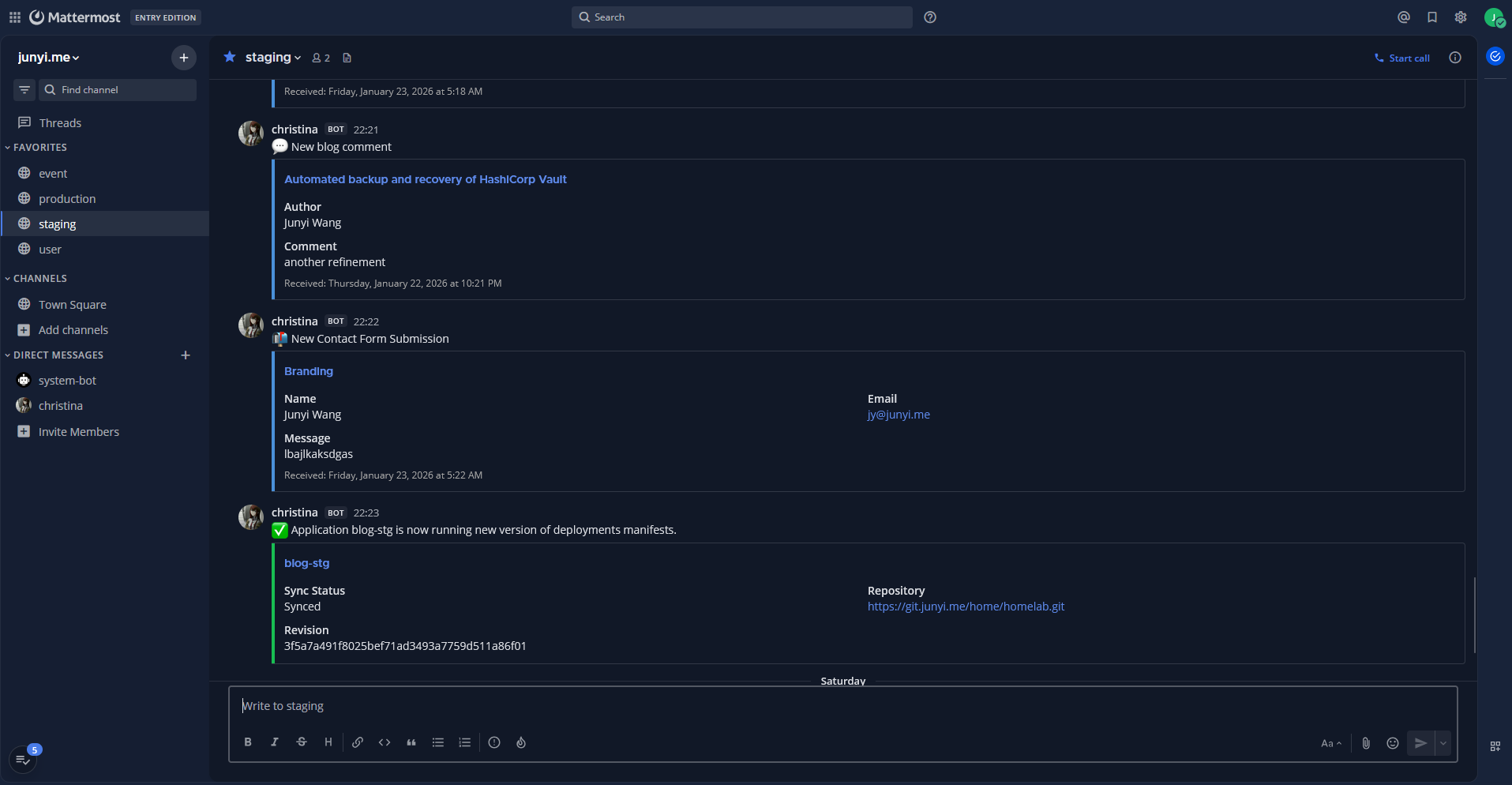This screenshot has width=1512, height=785.
Task: Toggle formatting toolbar visibility with Aa
Action: (x=1330, y=743)
